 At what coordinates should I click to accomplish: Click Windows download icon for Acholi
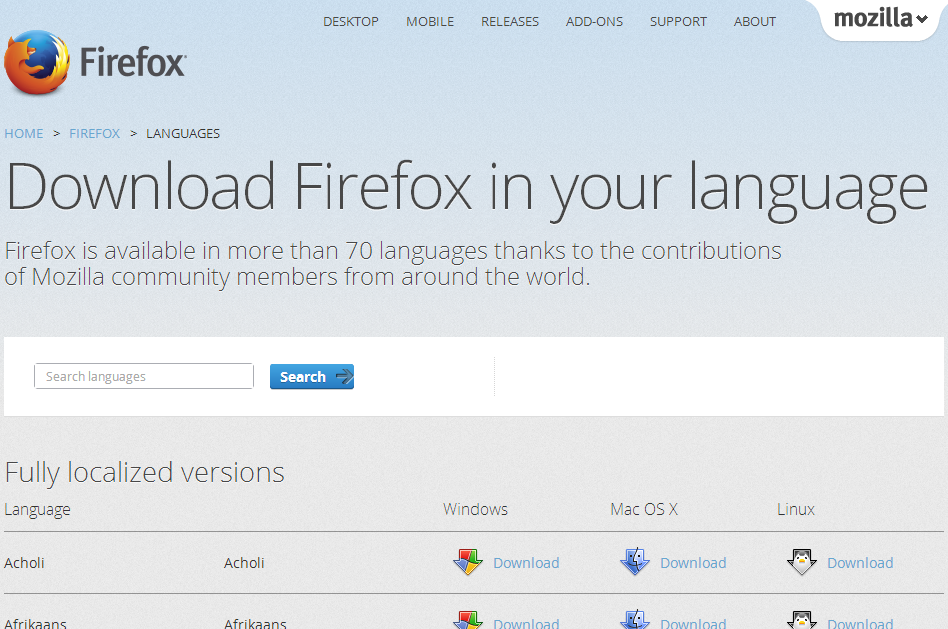point(468,562)
